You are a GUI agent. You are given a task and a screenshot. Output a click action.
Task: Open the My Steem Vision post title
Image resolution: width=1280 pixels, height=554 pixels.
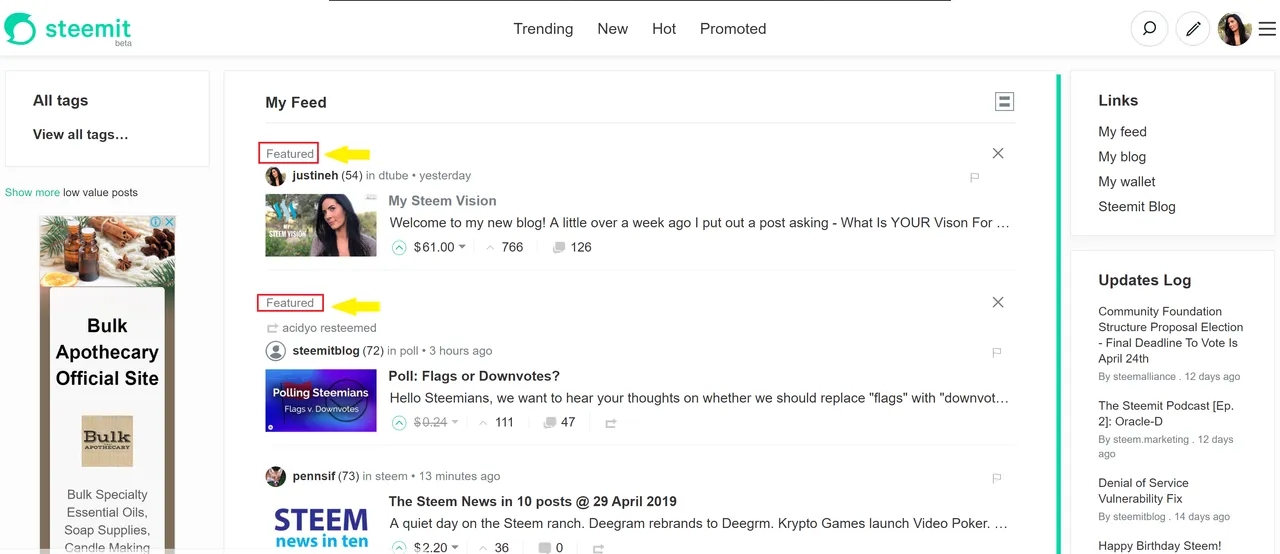[442, 200]
